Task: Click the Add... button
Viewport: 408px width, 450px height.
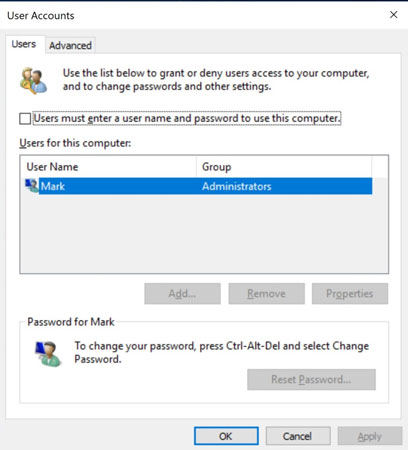Action: pos(182,294)
